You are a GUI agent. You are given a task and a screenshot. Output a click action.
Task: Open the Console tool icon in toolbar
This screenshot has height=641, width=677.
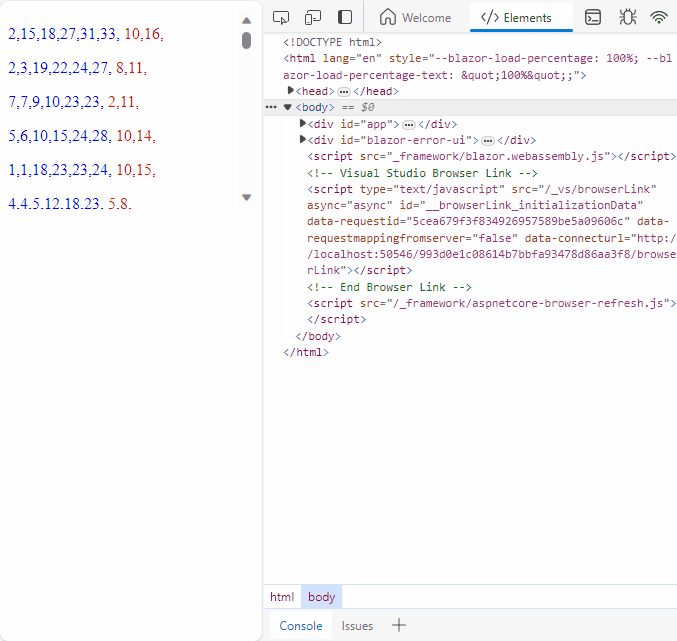593,17
